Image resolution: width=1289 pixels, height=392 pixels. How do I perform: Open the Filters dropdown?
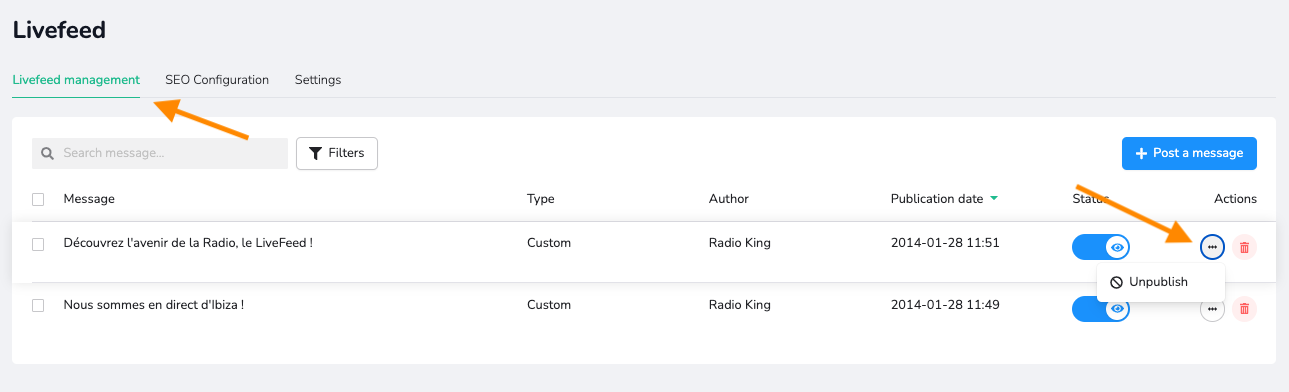337,154
